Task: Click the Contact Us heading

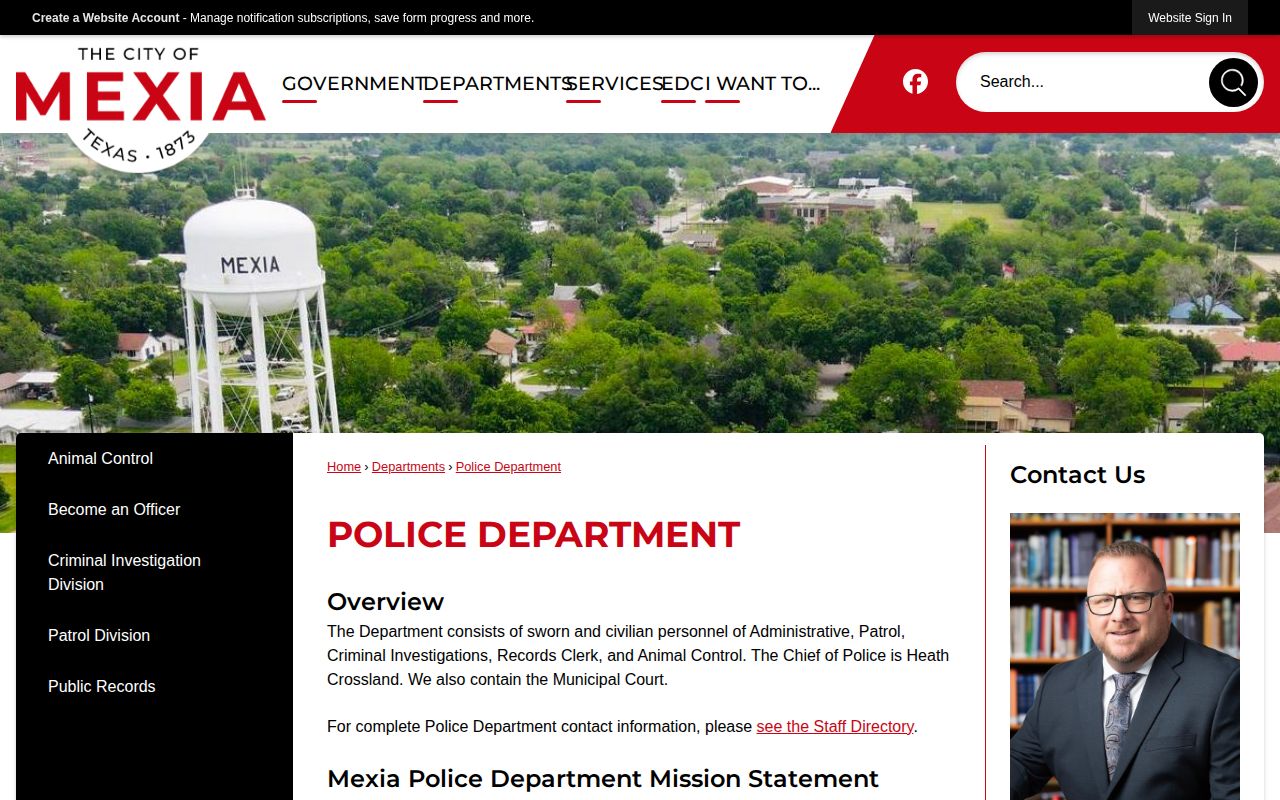Action: (1077, 475)
